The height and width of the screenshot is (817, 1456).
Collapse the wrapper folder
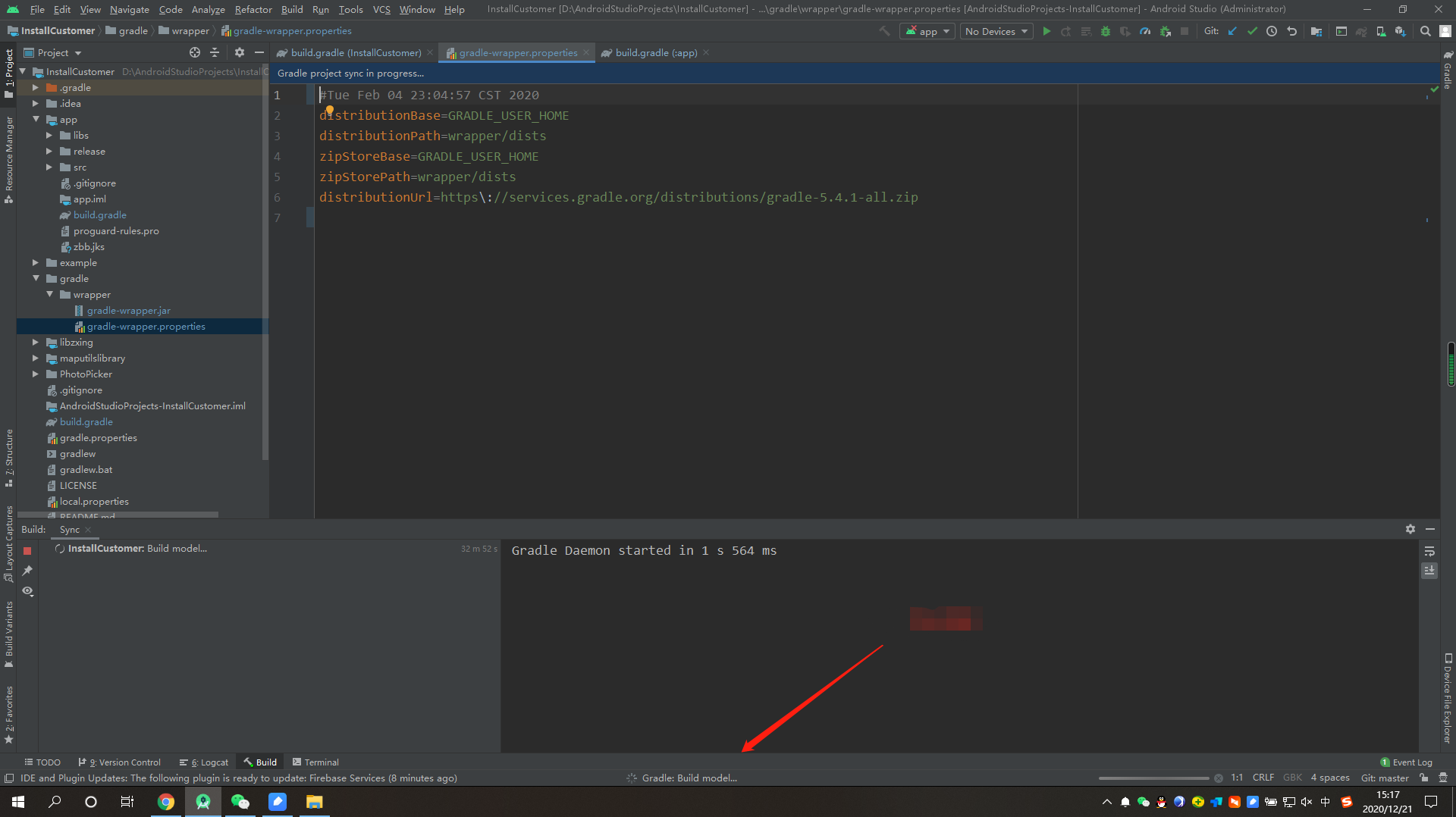click(50, 294)
